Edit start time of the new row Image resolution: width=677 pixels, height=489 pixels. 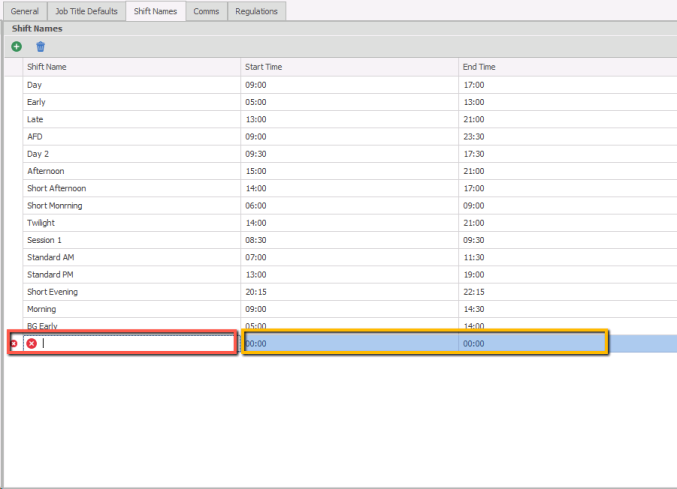pyautogui.click(x=349, y=343)
